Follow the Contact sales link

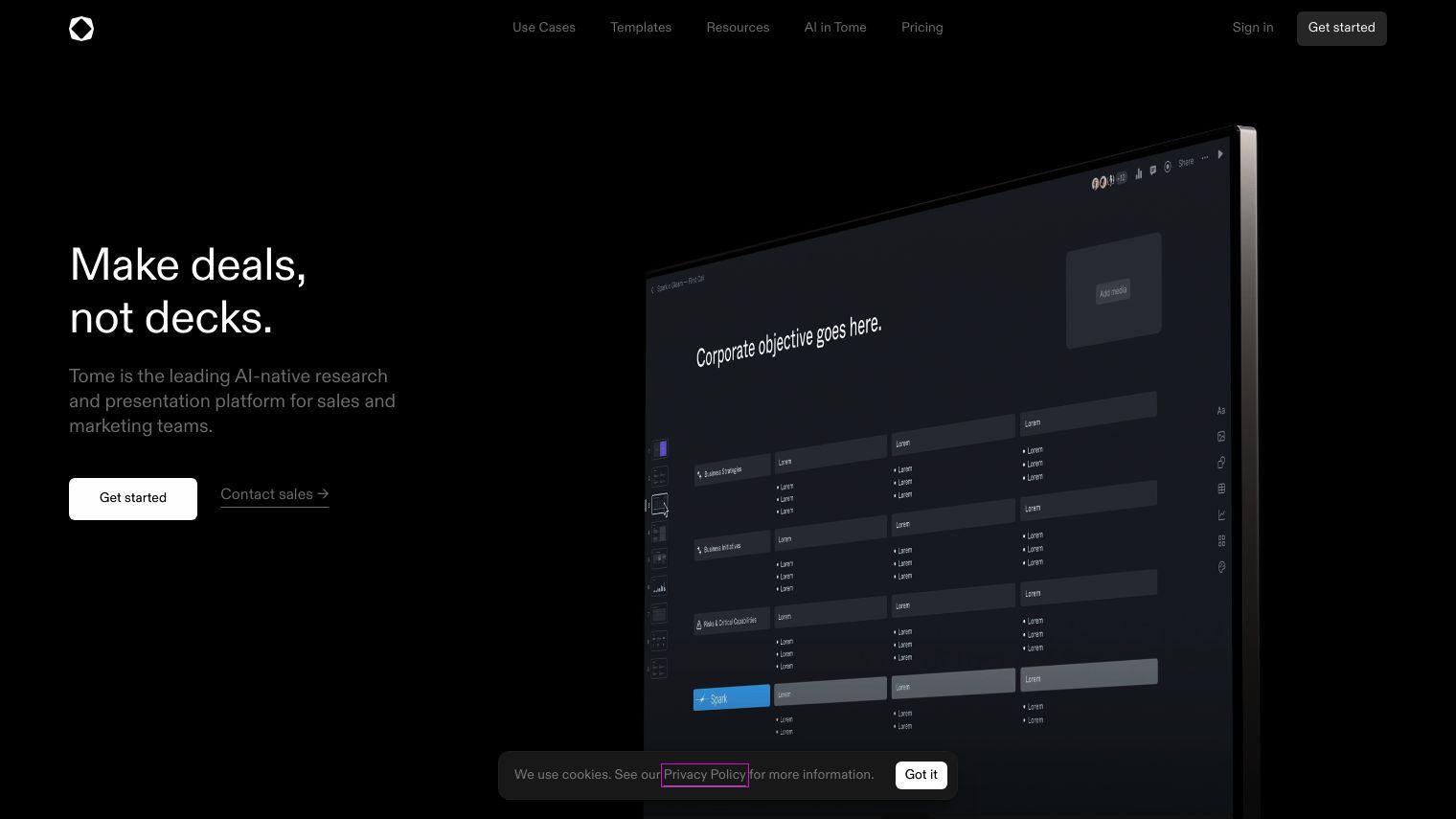coord(275,494)
